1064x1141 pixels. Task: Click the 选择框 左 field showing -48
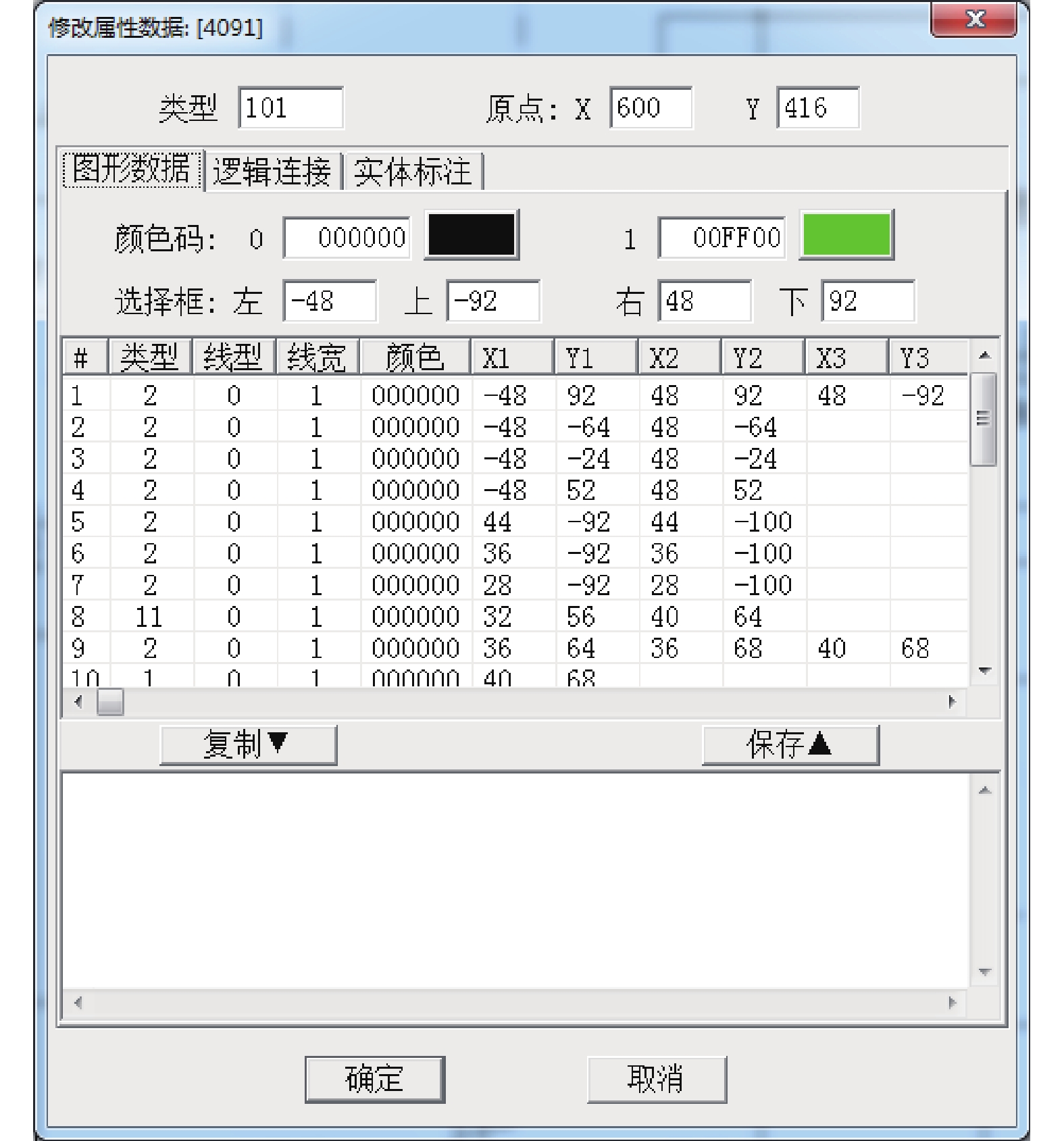(329, 301)
